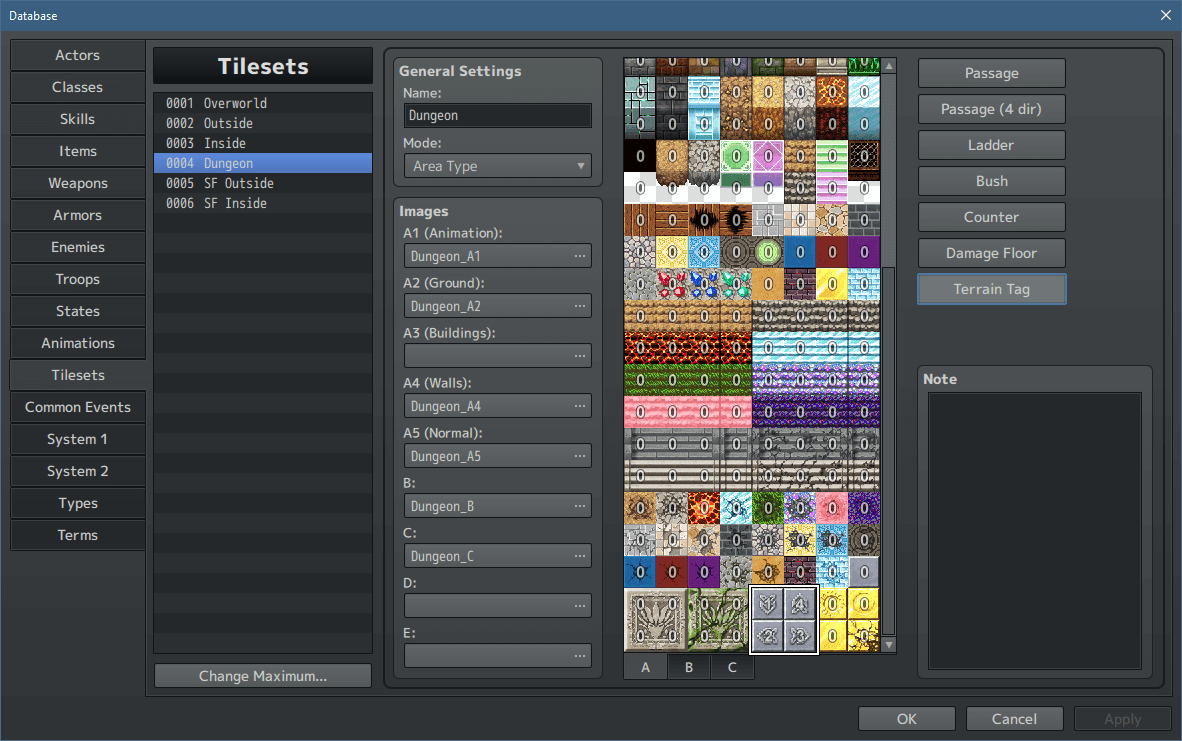Click the dark lattice grate tile
The image size is (1182, 741).
pyautogui.click(x=864, y=156)
